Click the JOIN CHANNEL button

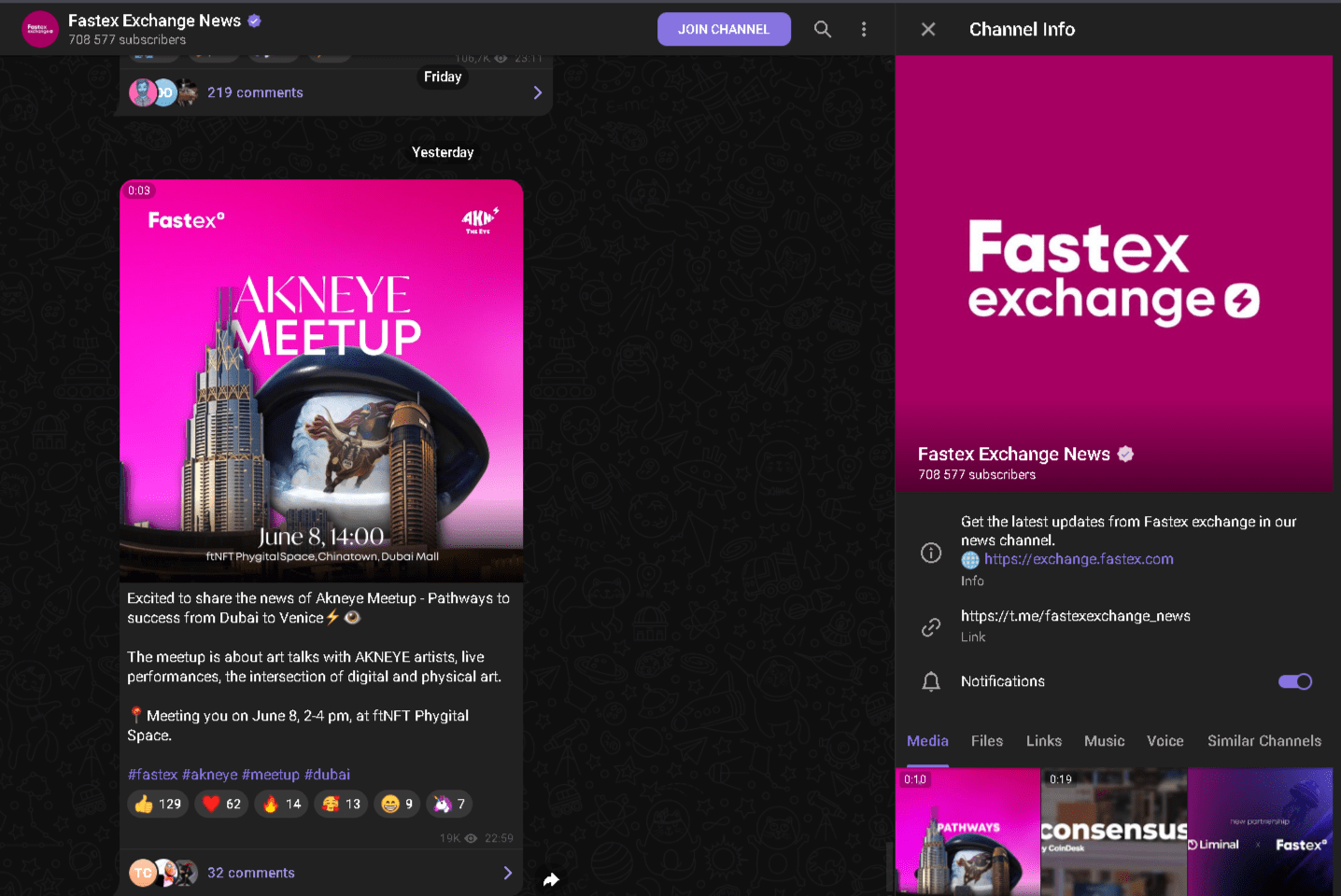pyautogui.click(x=724, y=29)
